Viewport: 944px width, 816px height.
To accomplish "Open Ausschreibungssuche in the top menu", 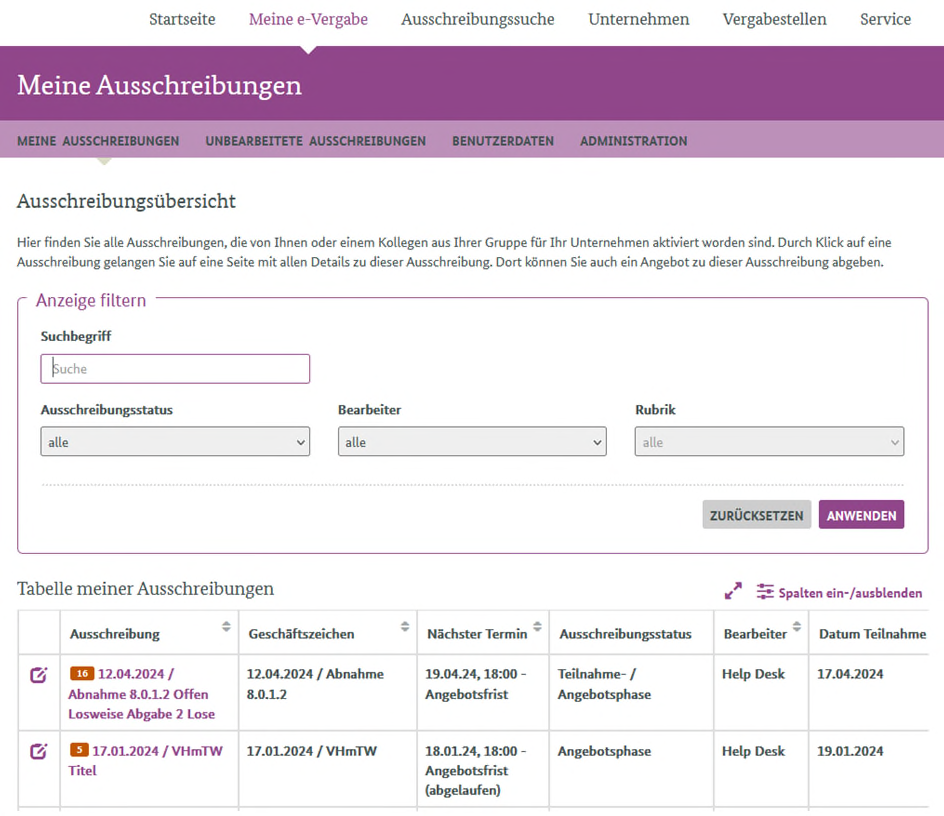I will click(x=477, y=19).
